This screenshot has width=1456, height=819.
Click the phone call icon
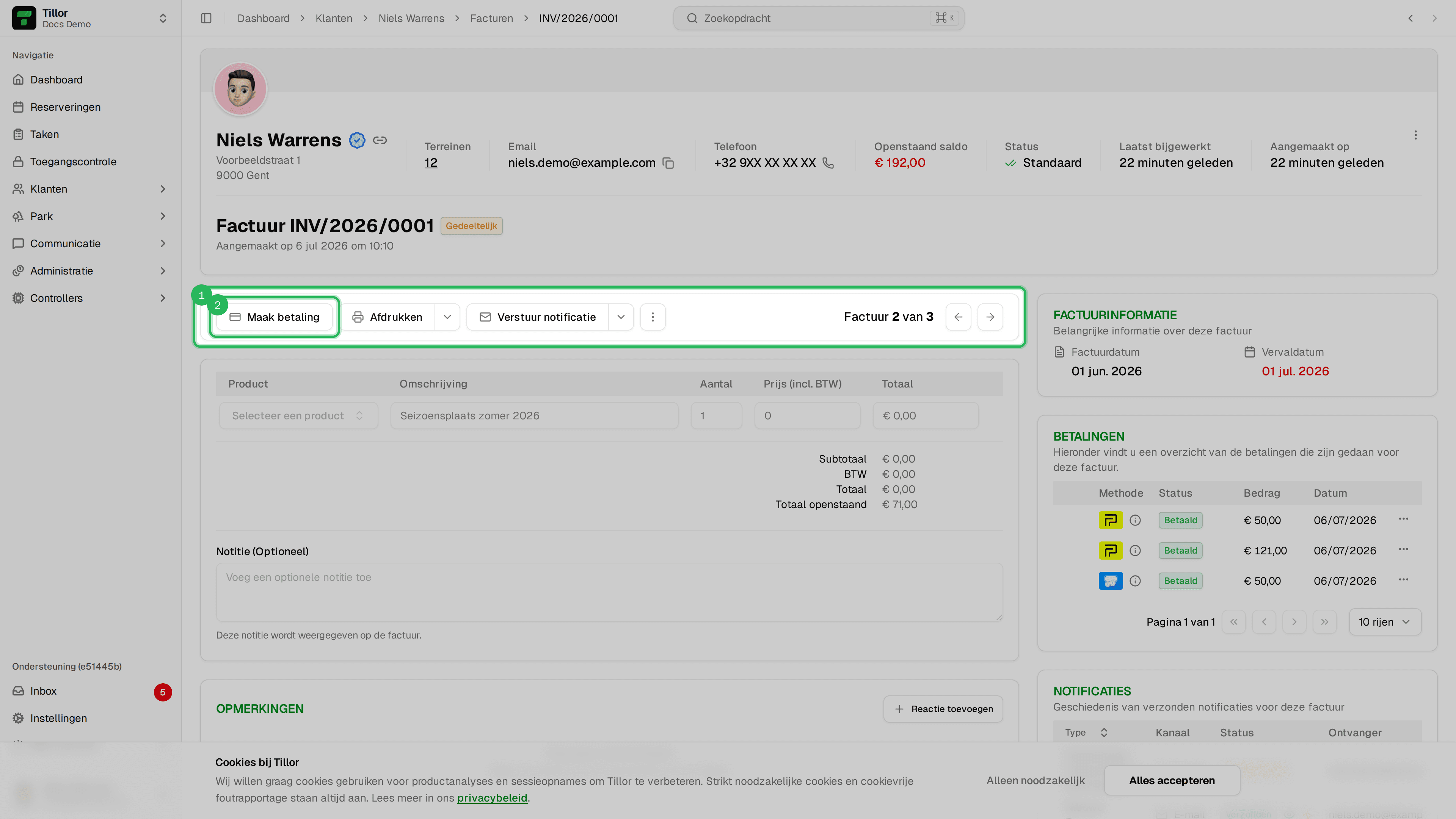click(x=828, y=163)
